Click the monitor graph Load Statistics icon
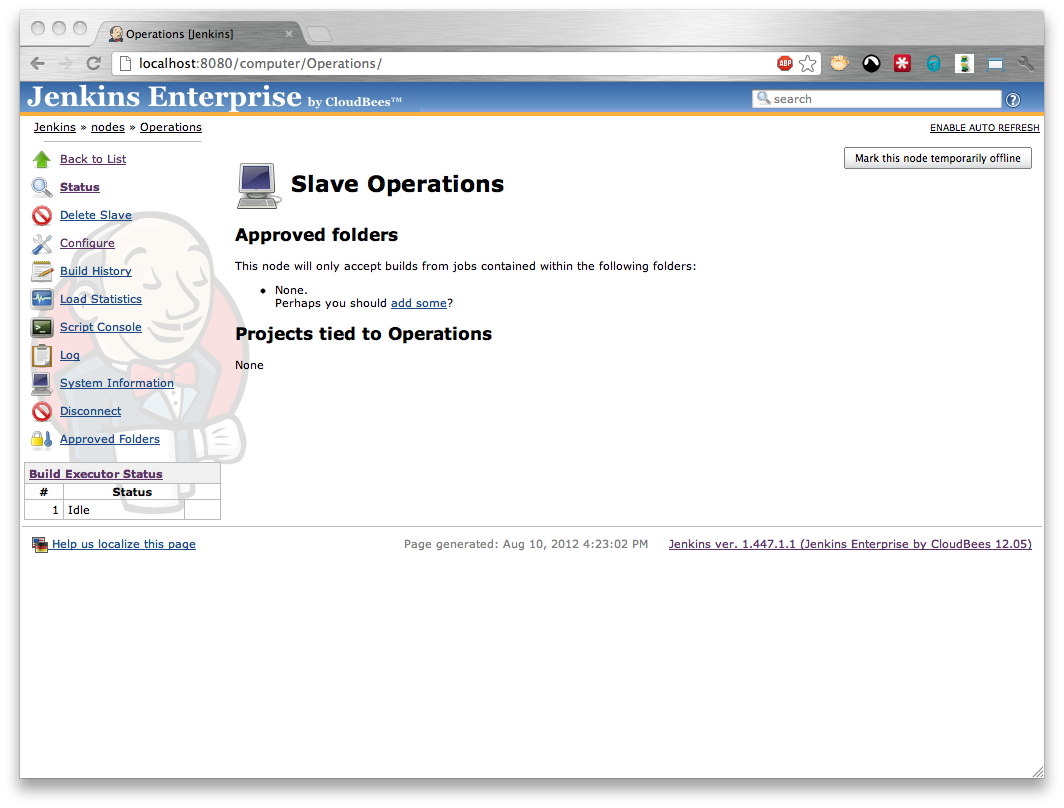This screenshot has width=1064, height=808. (41, 299)
